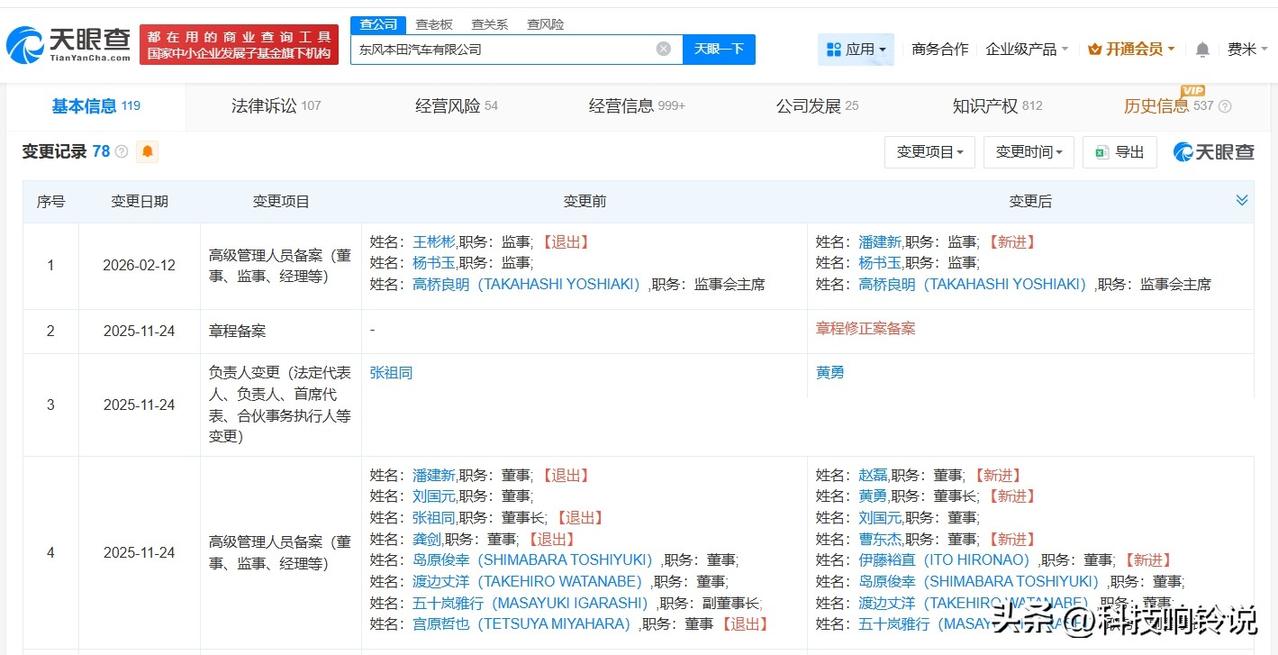Switch to the 公司发展 tab
This screenshot has height=655, width=1278.
coord(817,106)
